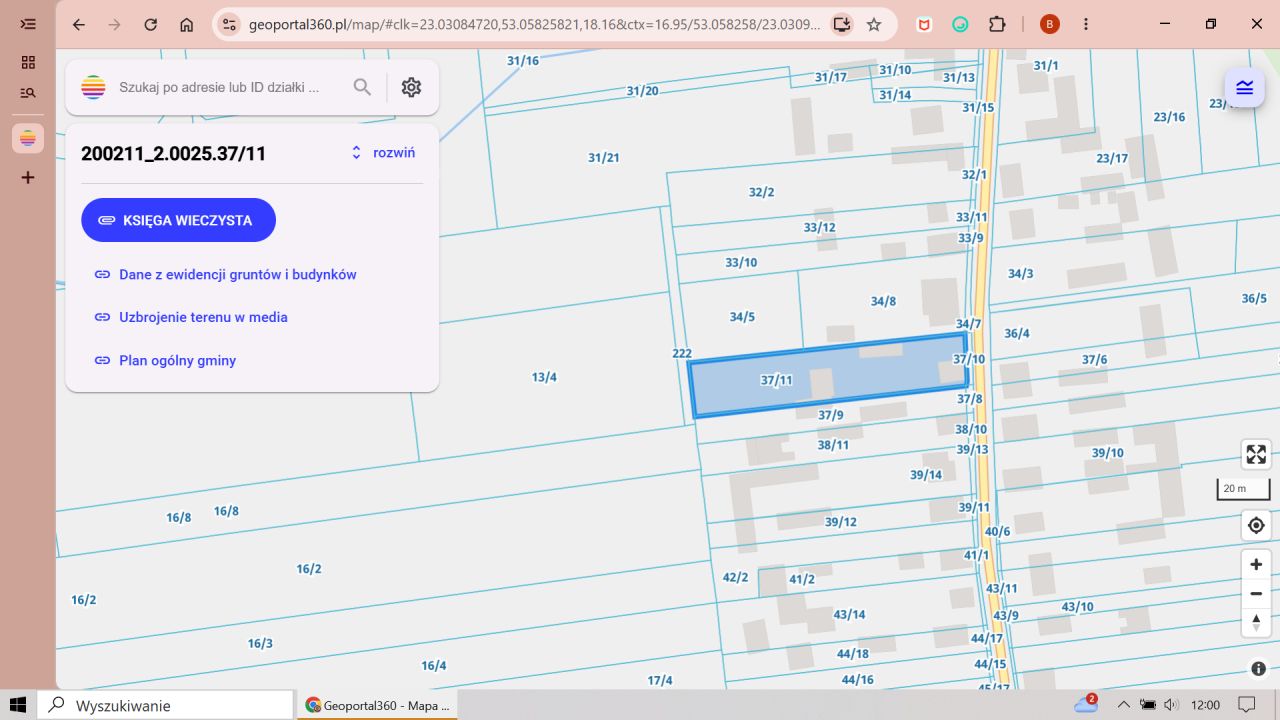Viewport: 1280px width, 720px height.
Task: Toggle the vertical tabs sidebar
Action: tap(28, 24)
